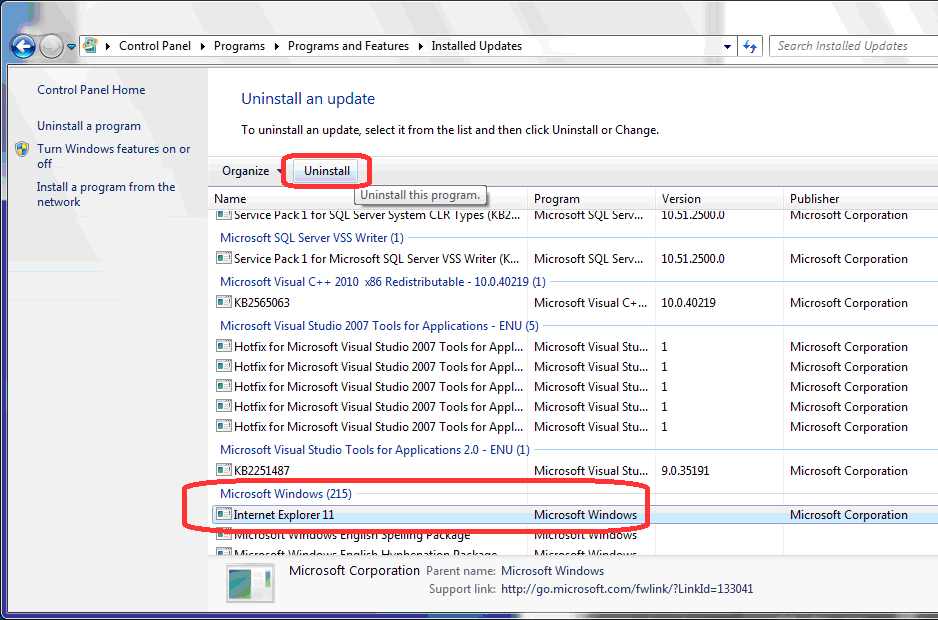The height and width of the screenshot is (620, 938).
Task: Open the recent pages arrow beside Forward
Action: (x=71, y=46)
